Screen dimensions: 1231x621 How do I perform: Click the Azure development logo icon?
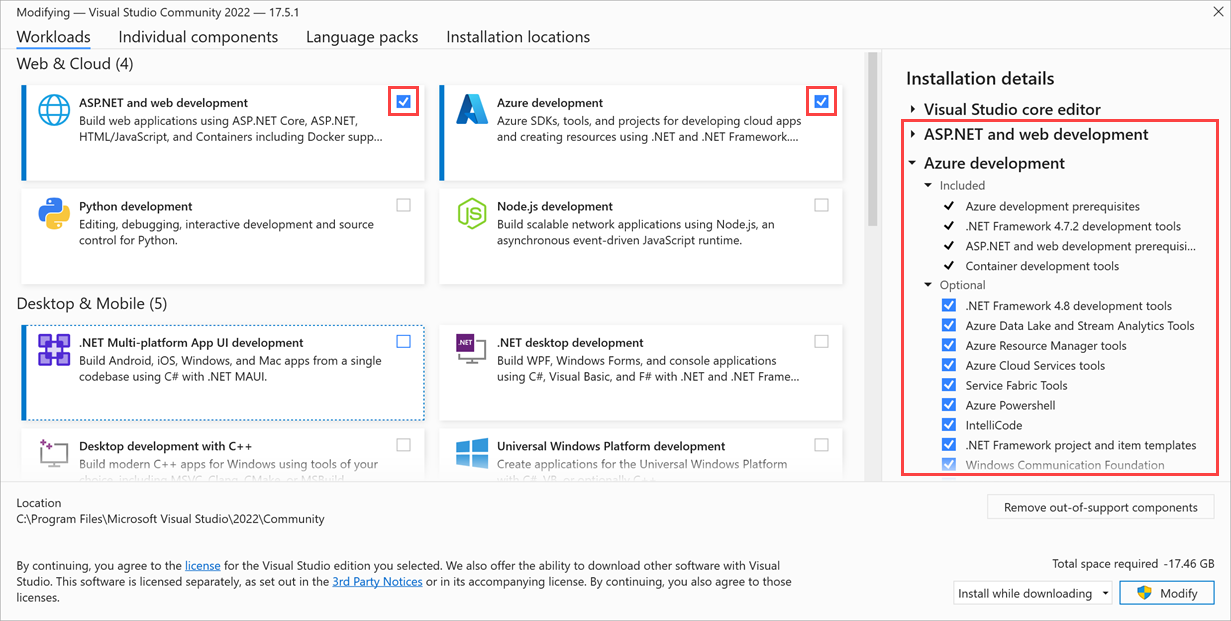tap(471, 109)
